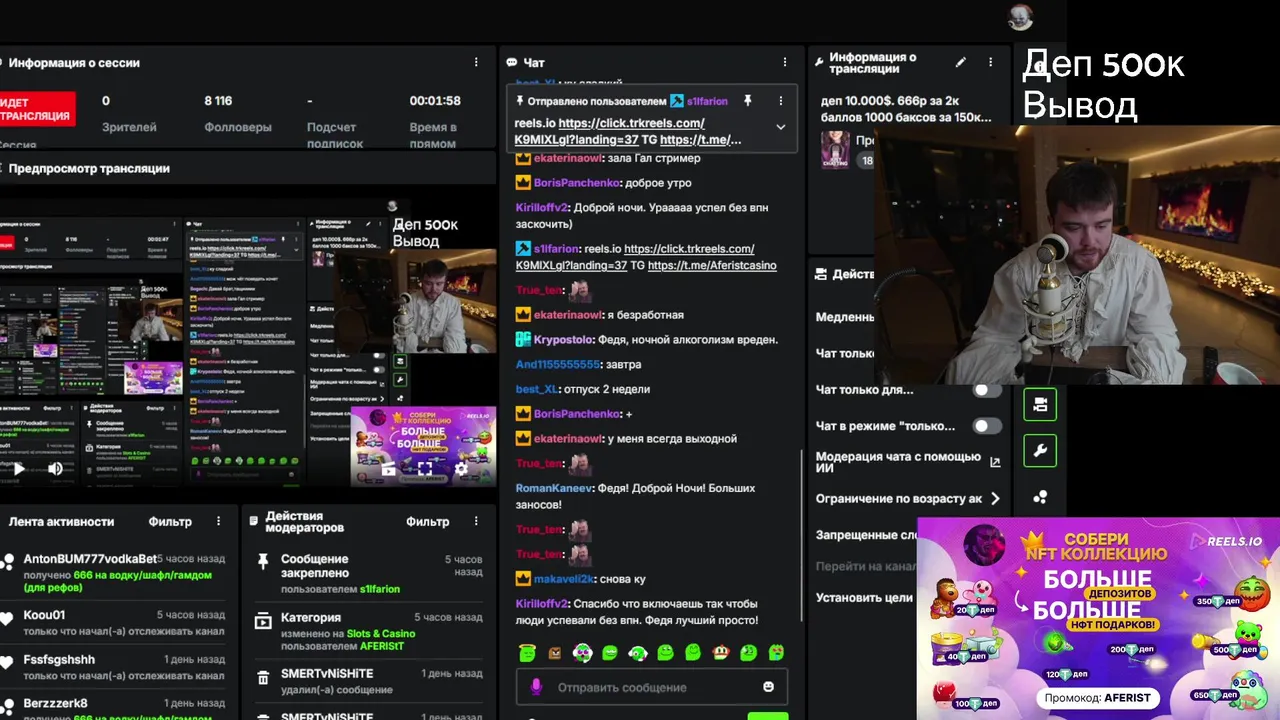Open pinned message options menu
1280x720 pixels.
click(x=781, y=101)
